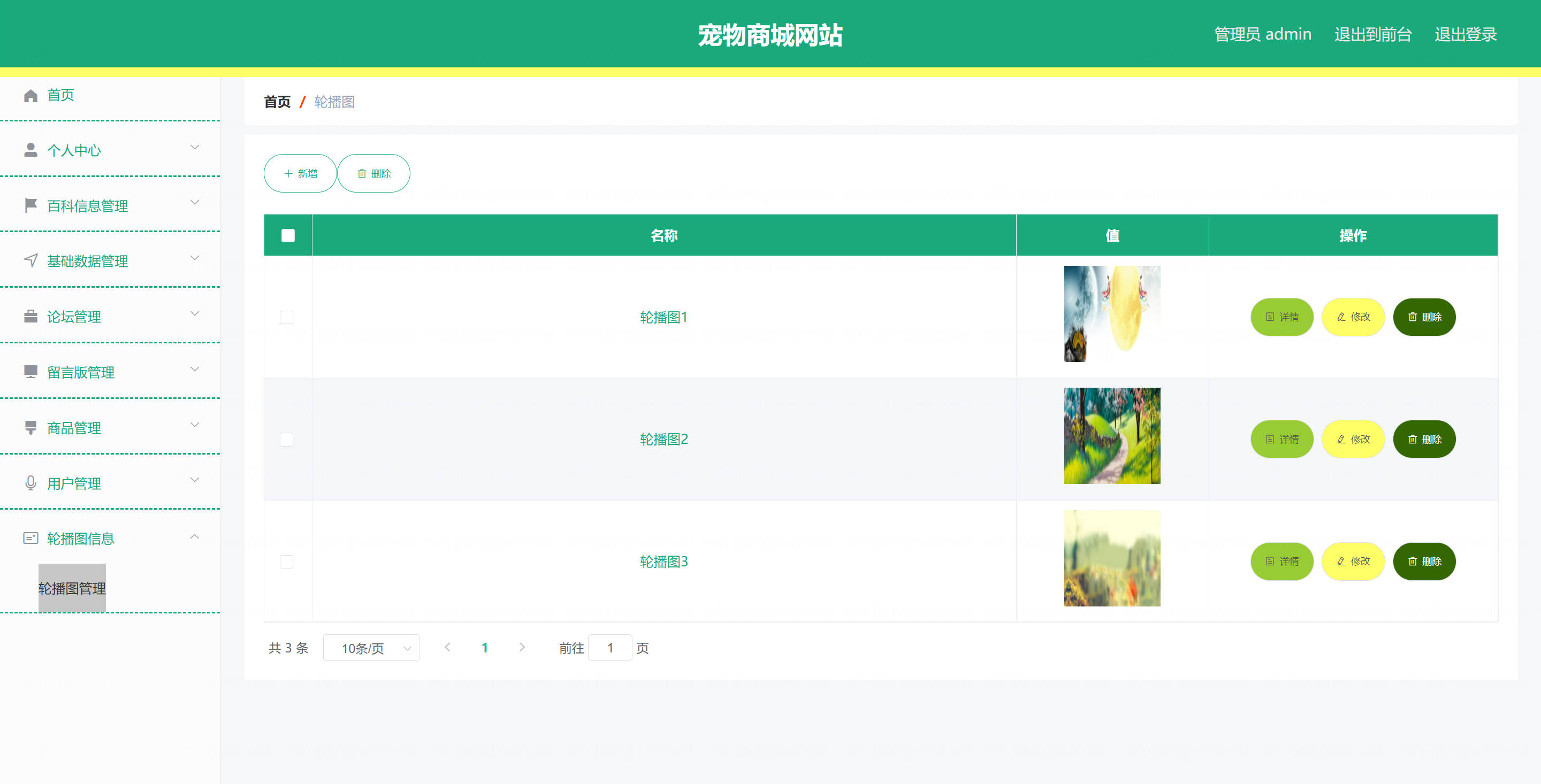Click the home icon in the sidebar

click(30, 96)
